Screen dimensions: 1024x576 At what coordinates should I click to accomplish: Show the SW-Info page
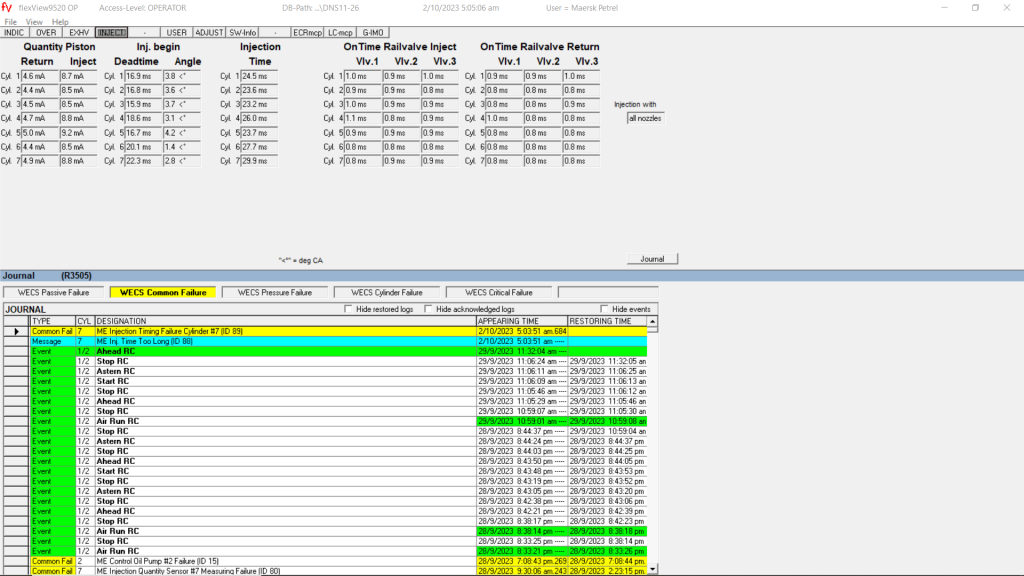(243, 32)
